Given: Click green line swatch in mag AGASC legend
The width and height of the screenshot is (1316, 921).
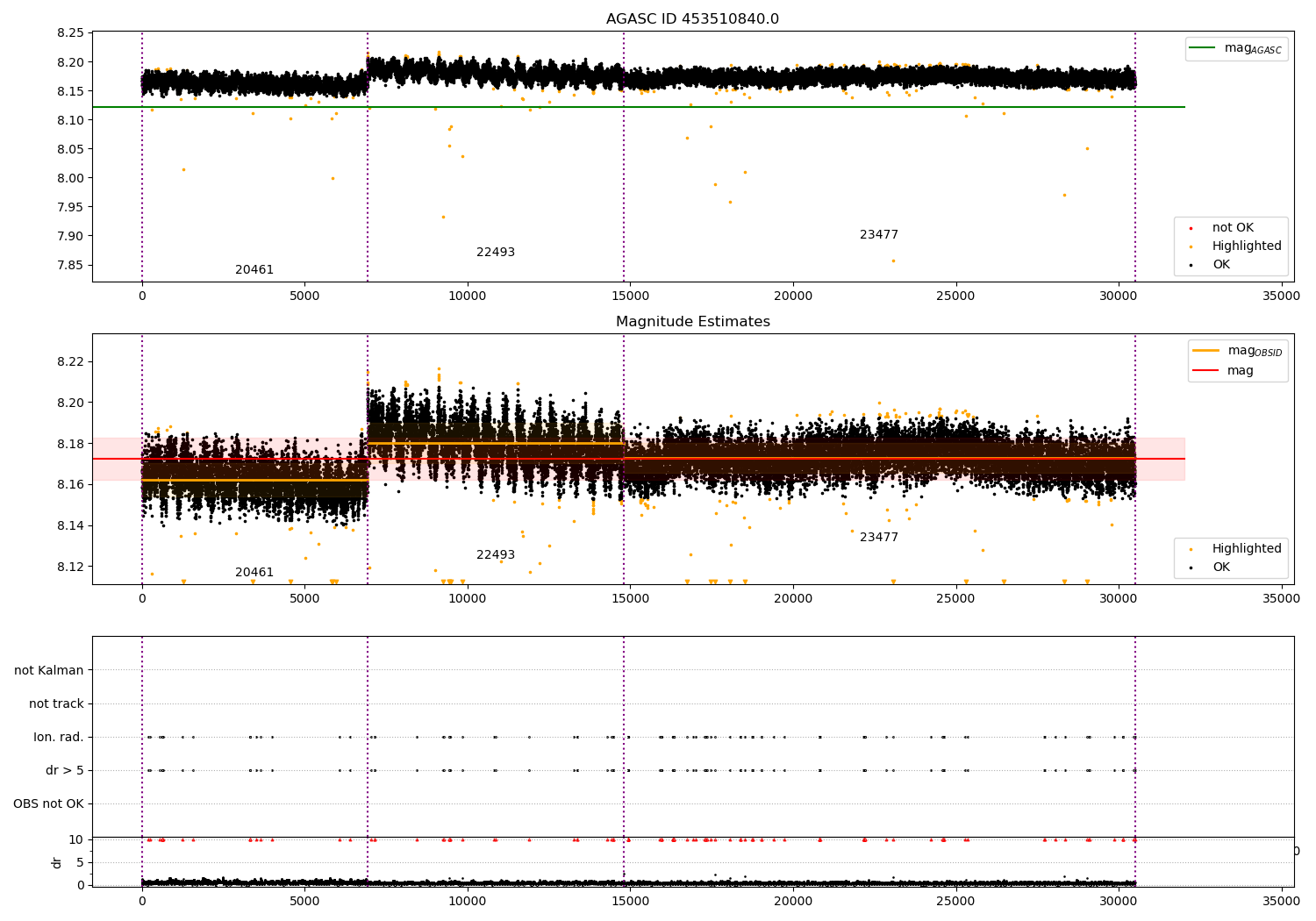Looking at the screenshot, I should pyautogui.click(x=1202, y=48).
